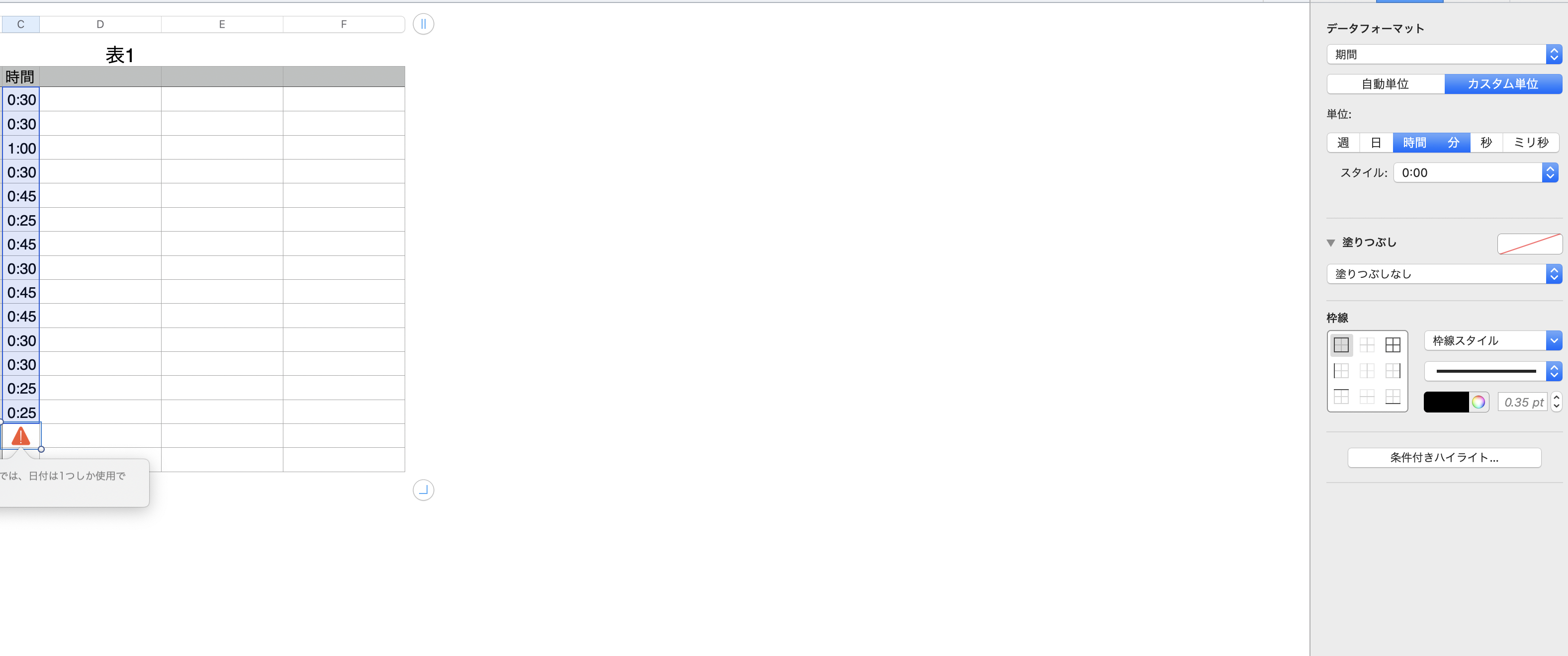Toggle the 日 unit button

[x=1376, y=143]
